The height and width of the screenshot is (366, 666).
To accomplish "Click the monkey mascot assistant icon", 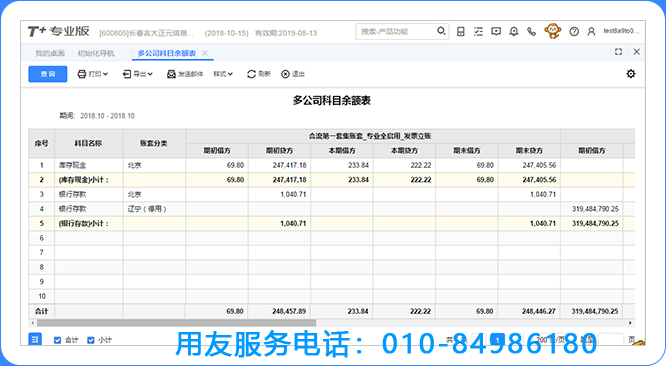I will (x=552, y=31).
